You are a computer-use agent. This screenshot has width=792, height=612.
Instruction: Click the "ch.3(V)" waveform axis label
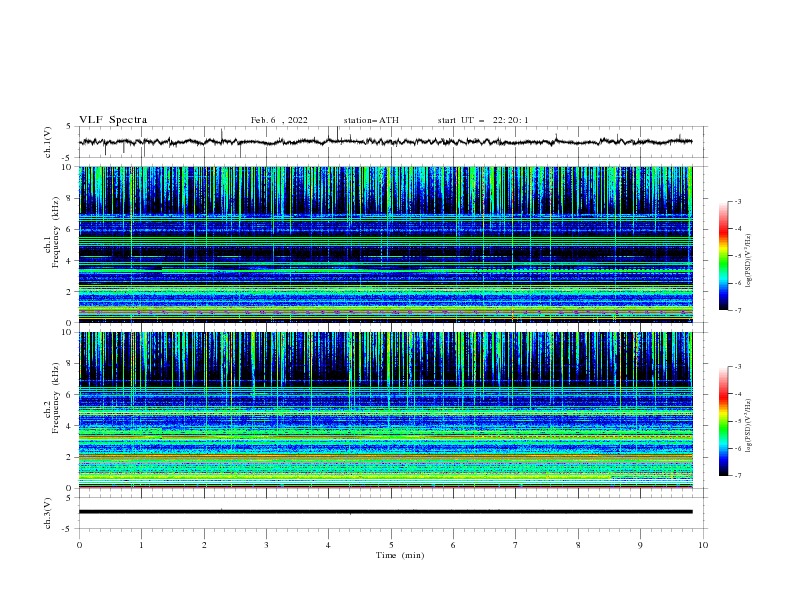pyautogui.click(x=48, y=514)
